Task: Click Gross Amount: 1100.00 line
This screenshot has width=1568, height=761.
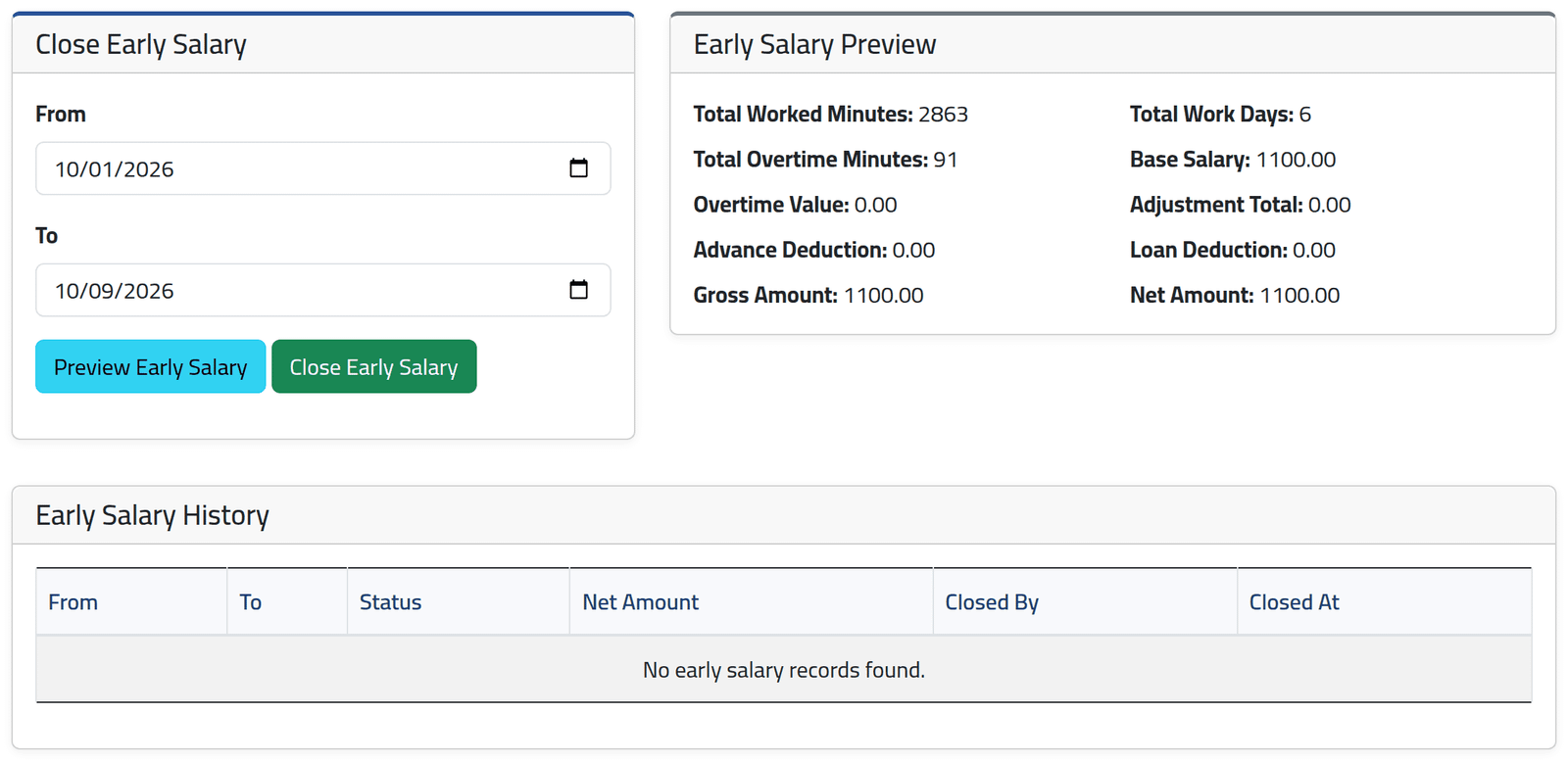Action: point(808,295)
